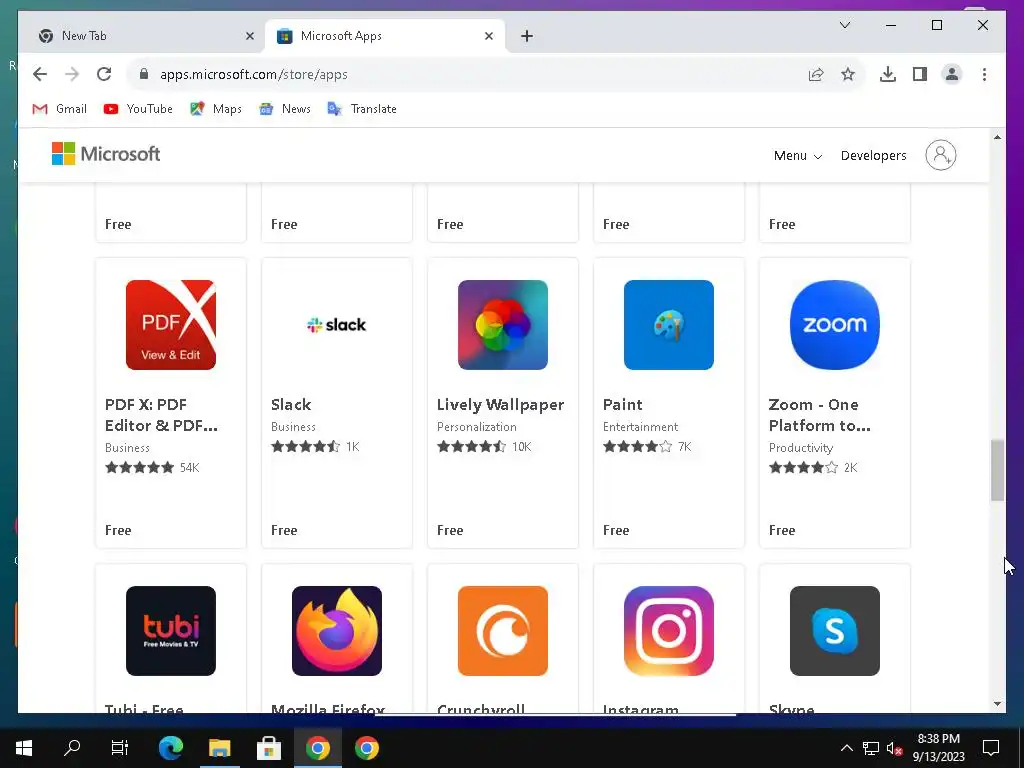Open the Tubi app icon
The height and width of the screenshot is (768, 1024).
[x=170, y=630]
